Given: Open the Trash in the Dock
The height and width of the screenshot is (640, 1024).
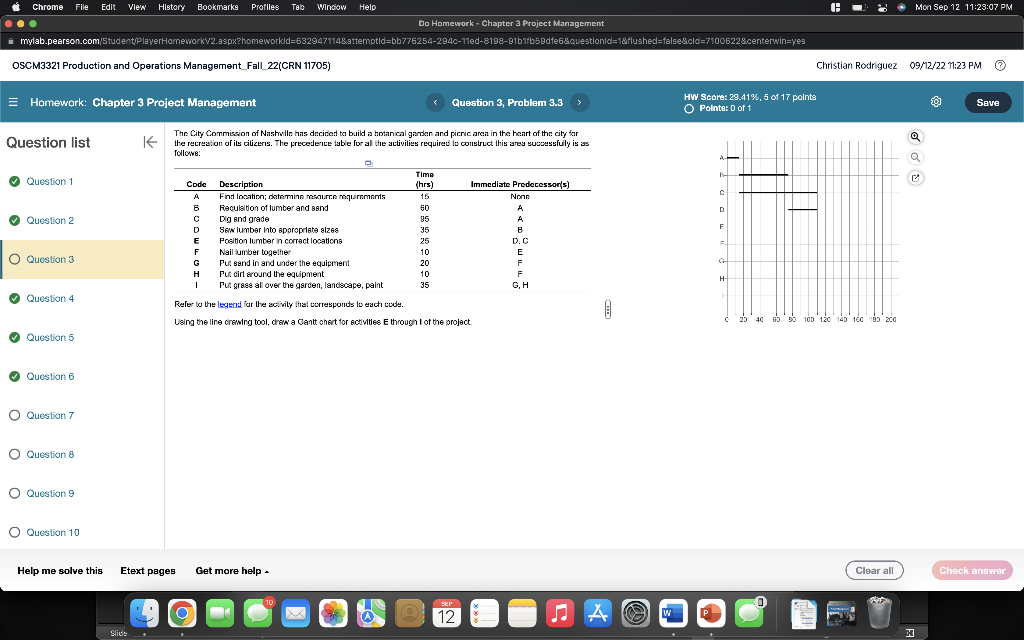Looking at the screenshot, I should tap(880, 613).
